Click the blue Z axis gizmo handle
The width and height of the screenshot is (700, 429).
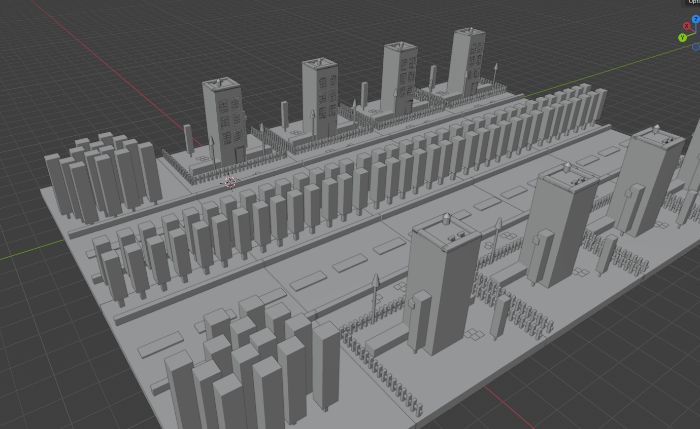696,19
